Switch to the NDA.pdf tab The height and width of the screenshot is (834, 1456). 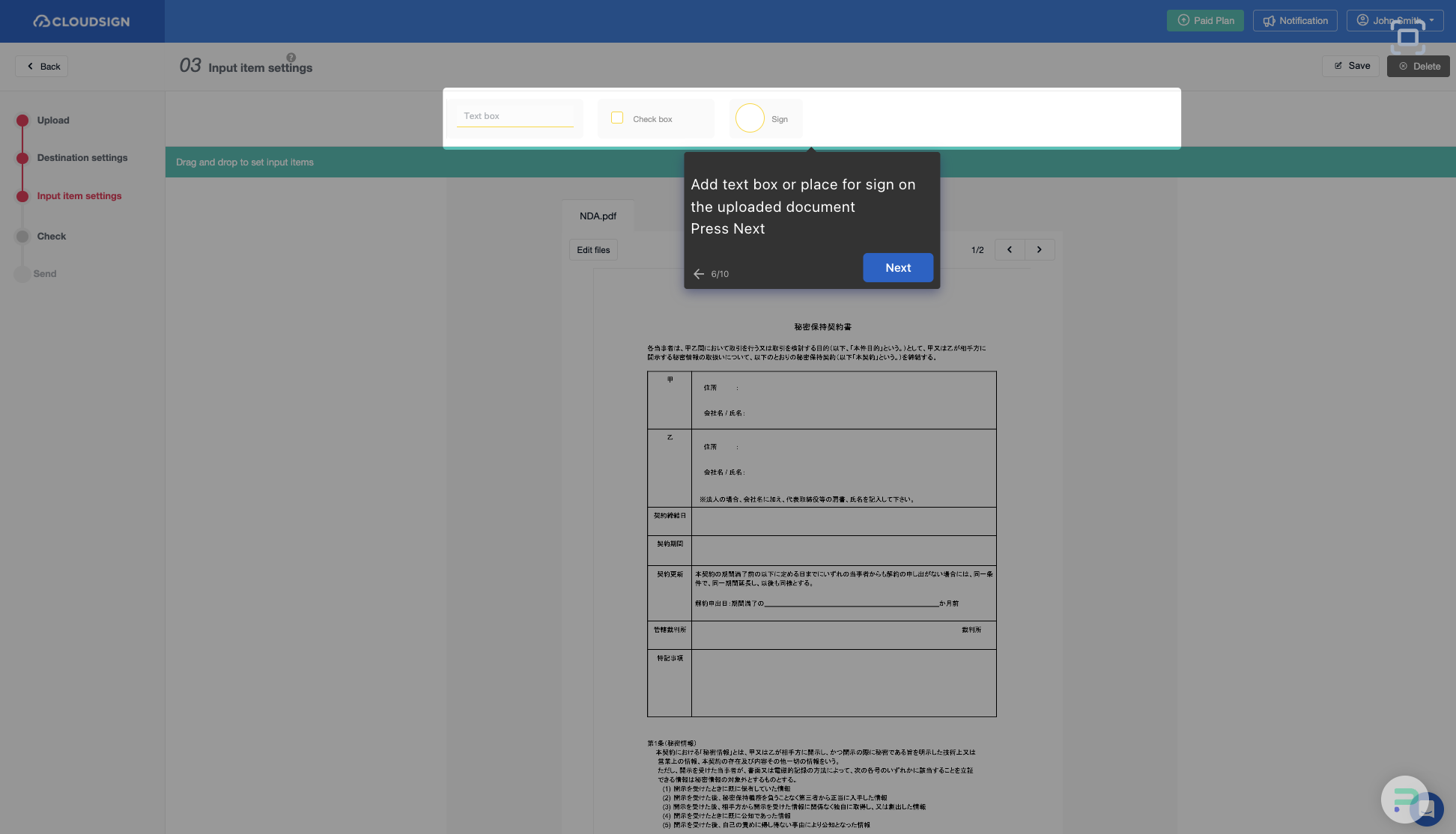tap(597, 215)
